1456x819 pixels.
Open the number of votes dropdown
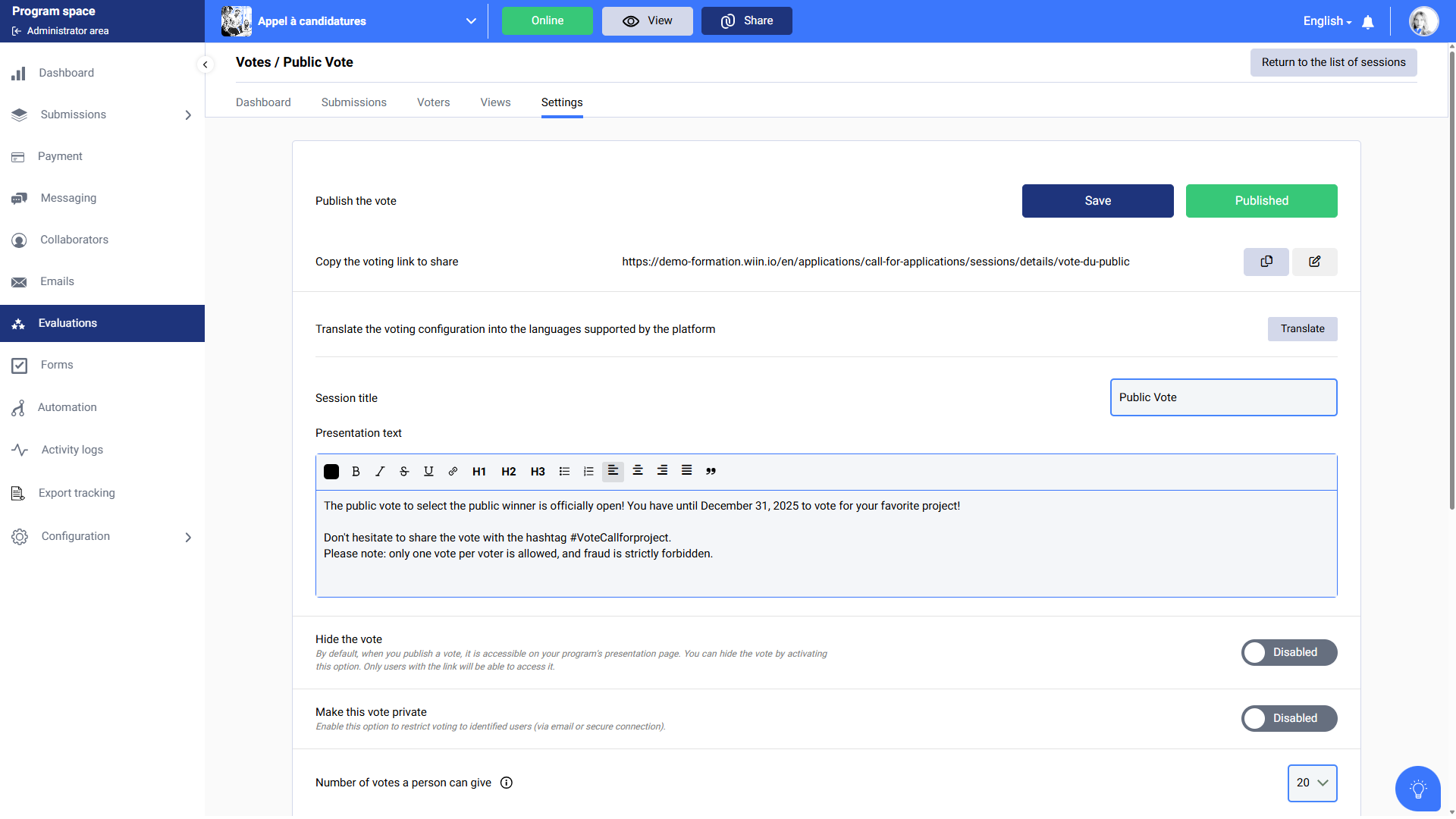tap(1312, 783)
